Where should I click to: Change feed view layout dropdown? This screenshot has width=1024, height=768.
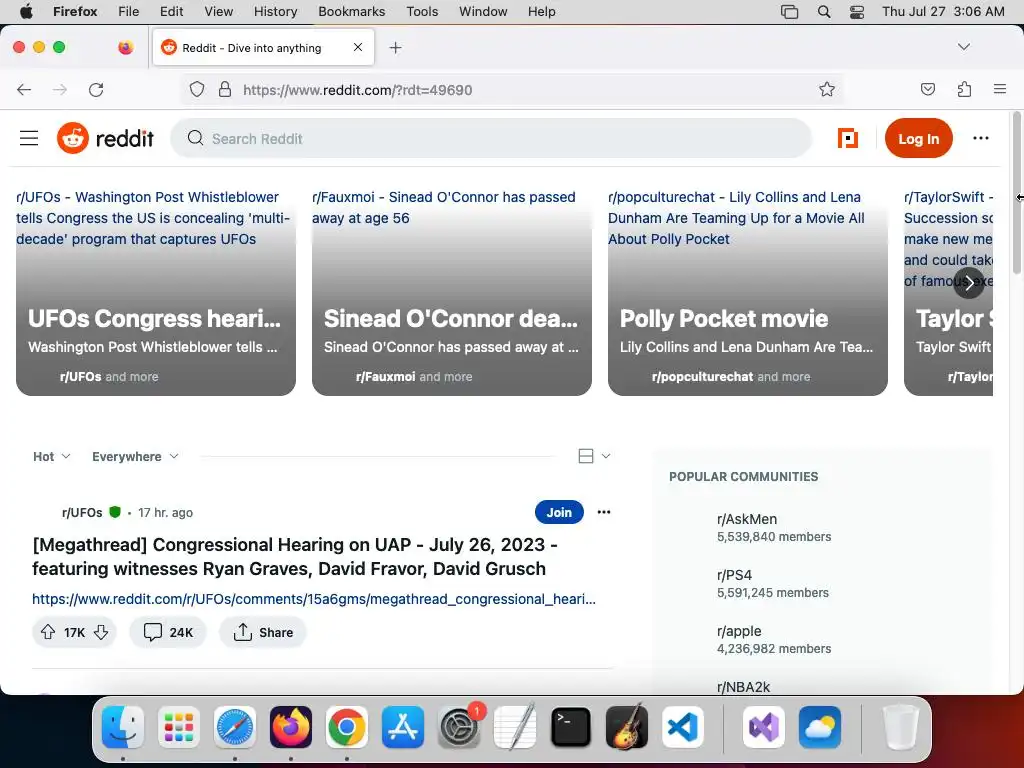[x=594, y=456]
